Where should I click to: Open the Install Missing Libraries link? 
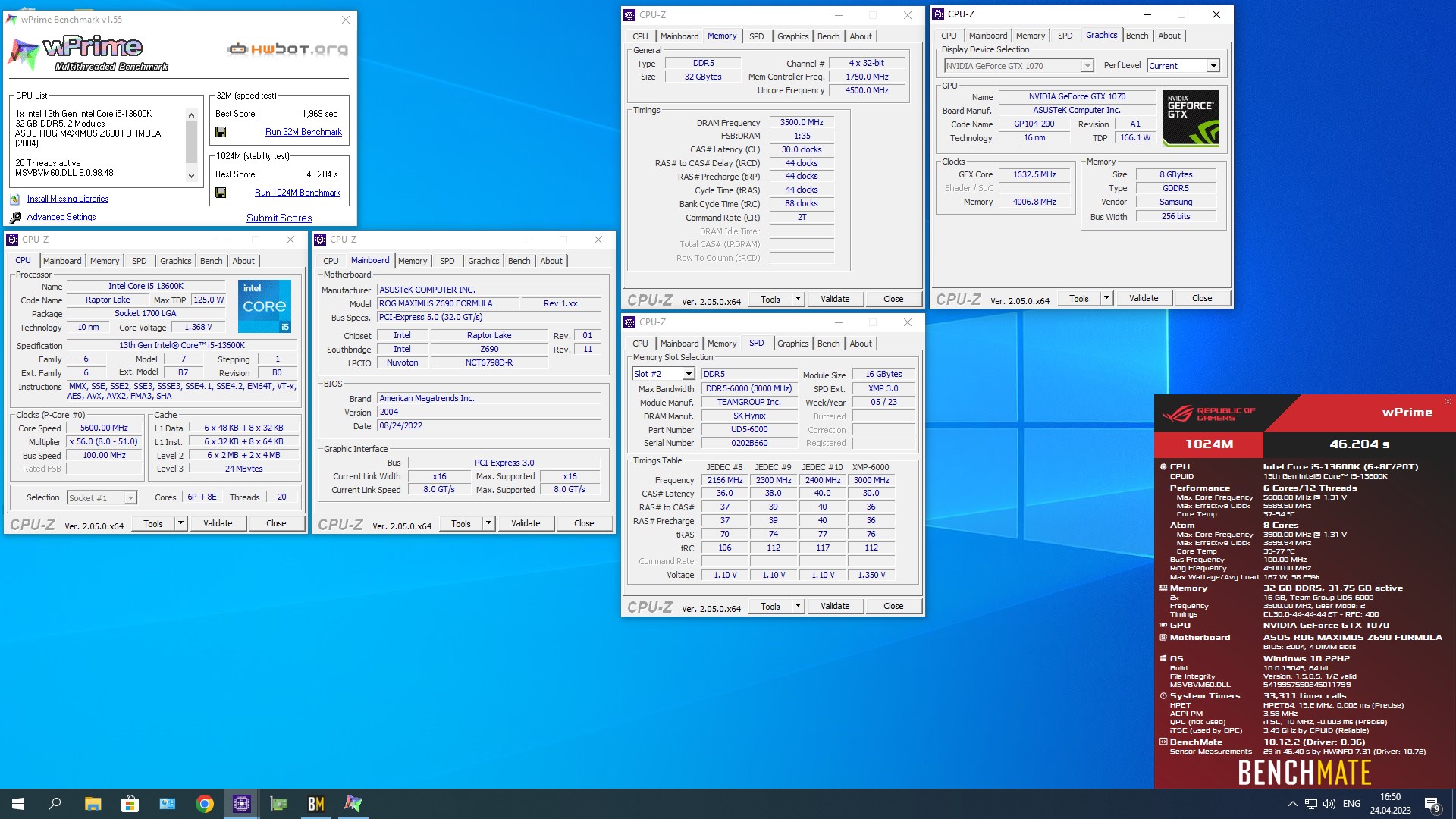(67, 199)
